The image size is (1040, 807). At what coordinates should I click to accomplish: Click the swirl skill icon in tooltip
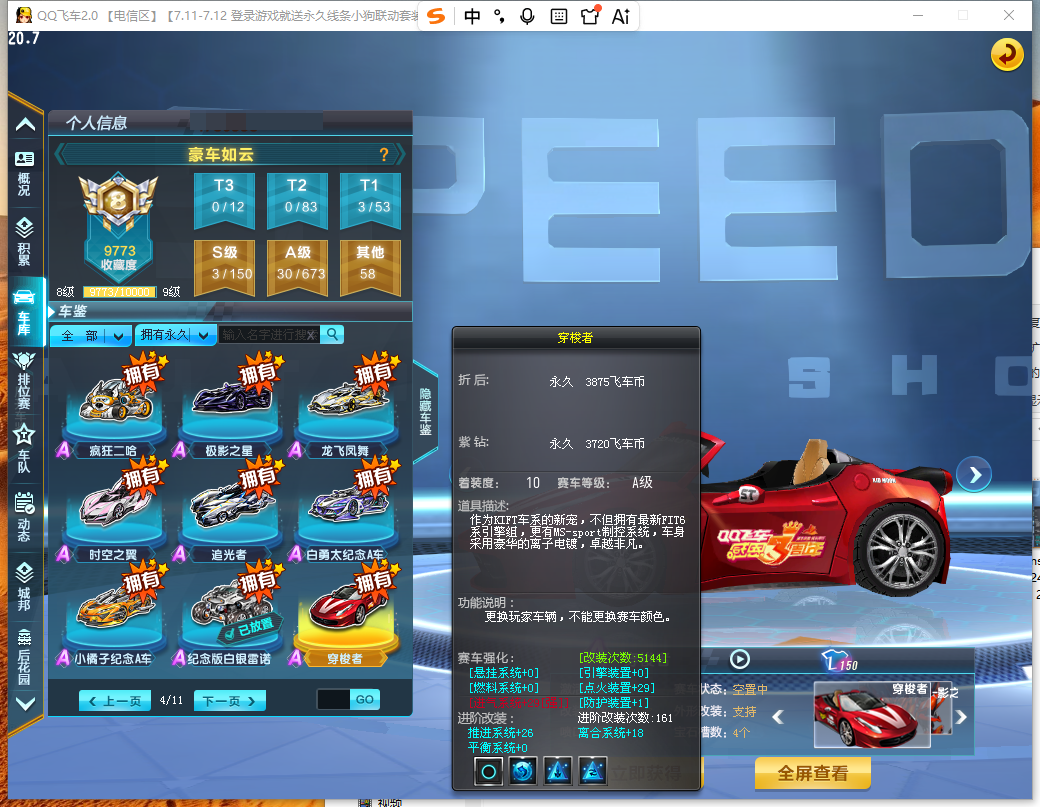coord(523,772)
